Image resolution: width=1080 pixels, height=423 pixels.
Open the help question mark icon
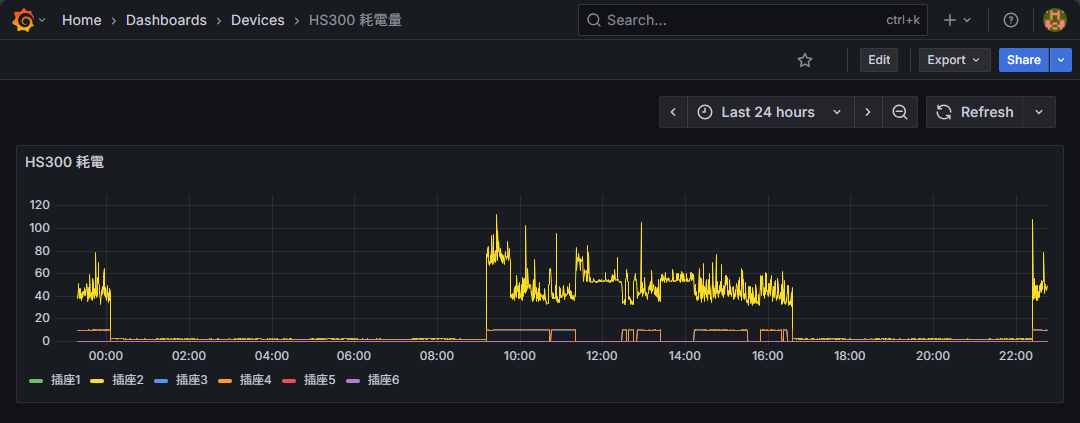1011,20
